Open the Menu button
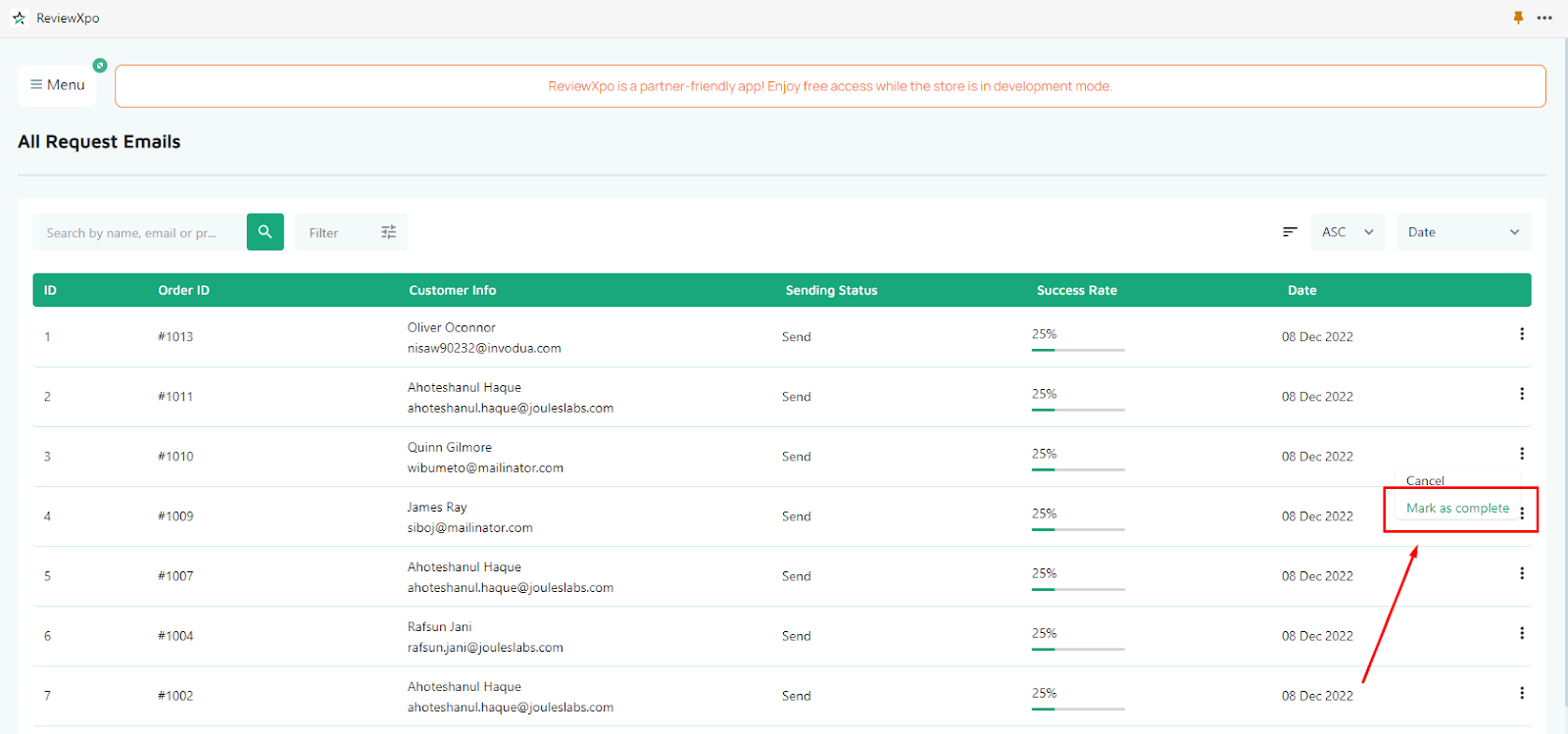The width and height of the screenshot is (1568, 734). click(57, 85)
